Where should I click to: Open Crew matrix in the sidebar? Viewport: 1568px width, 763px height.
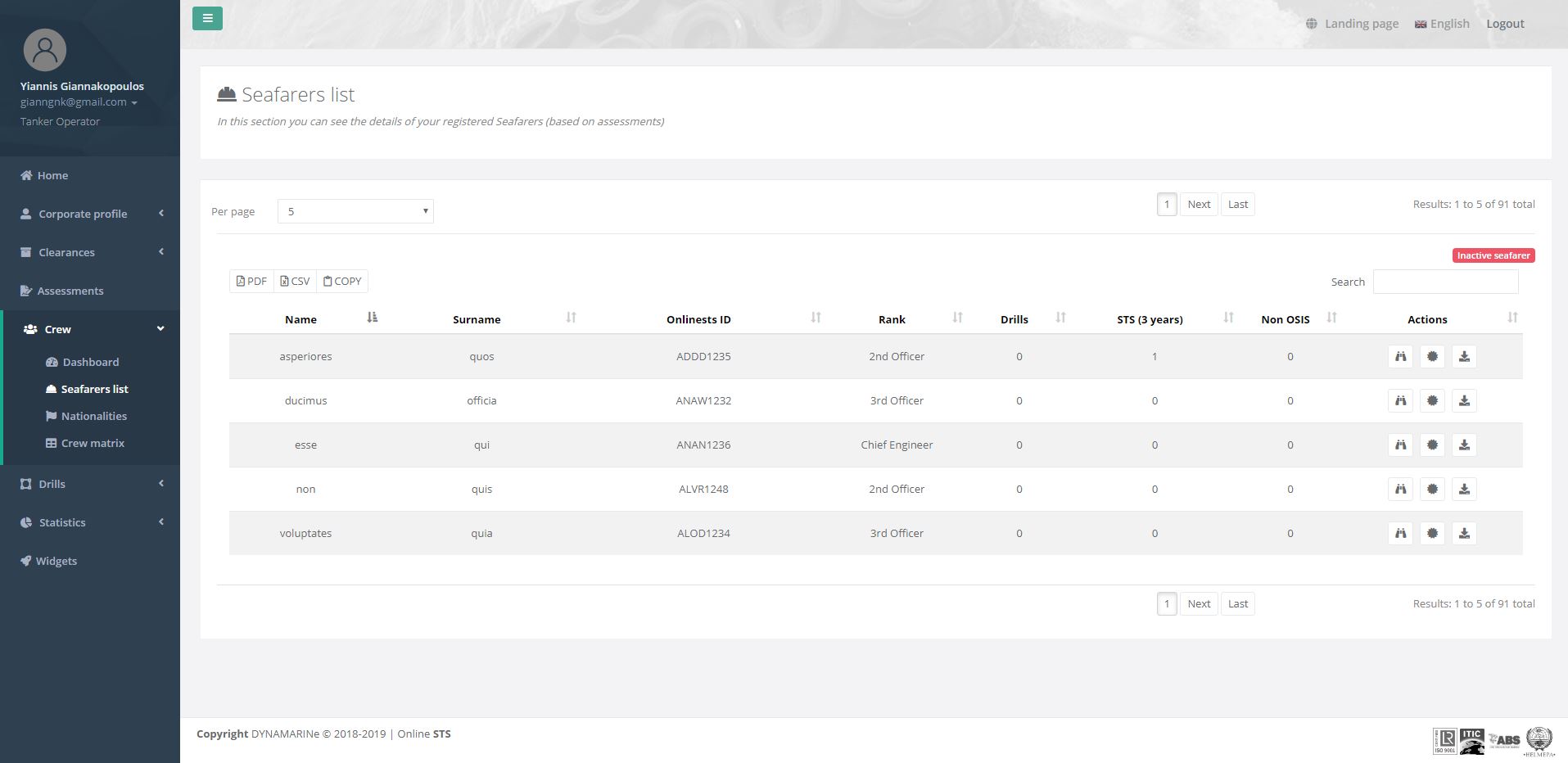click(x=93, y=443)
